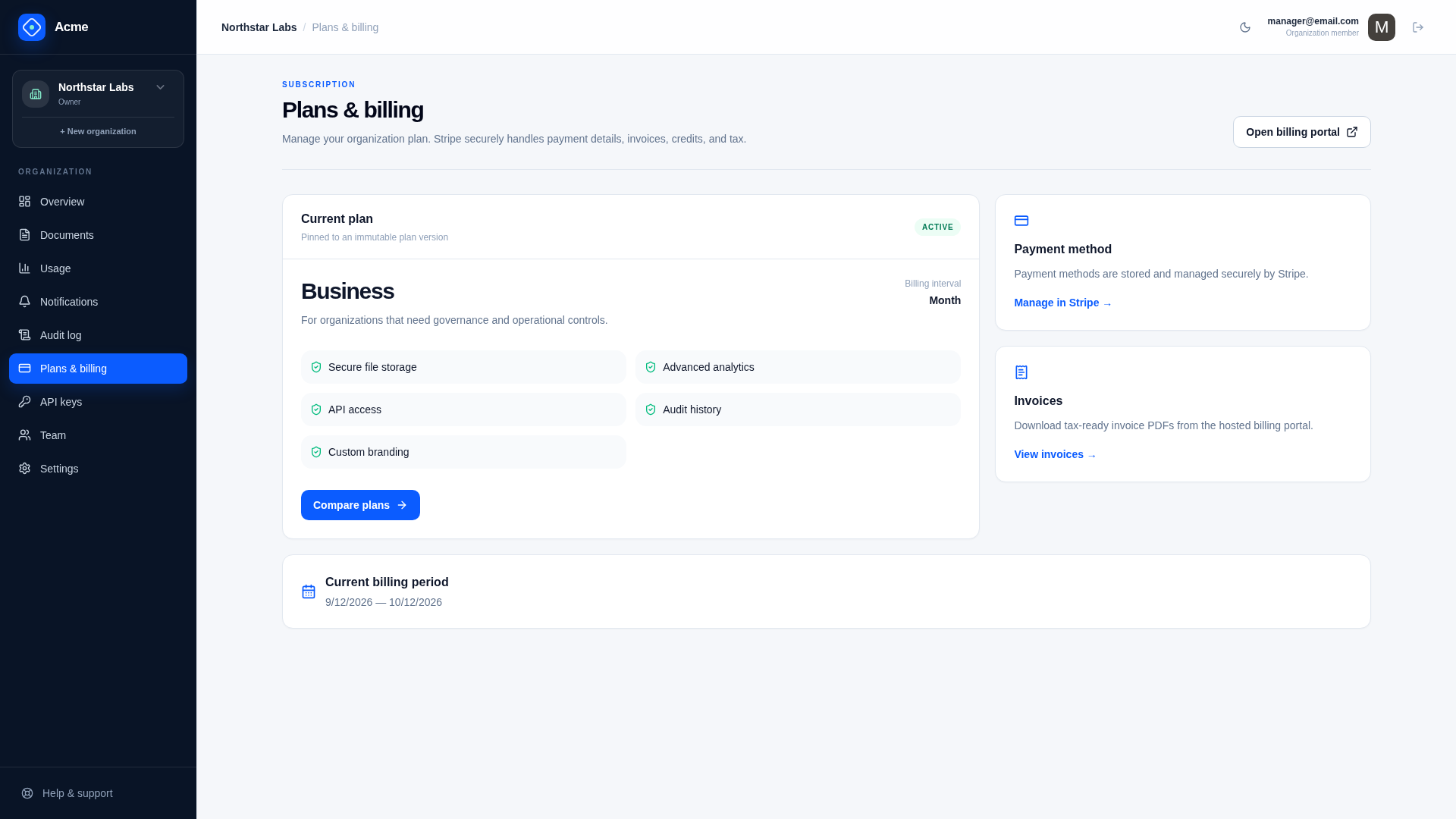Click the Plans & billing breadcrumb text
This screenshot has width=1456, height=819.
[x=345, y=27]
